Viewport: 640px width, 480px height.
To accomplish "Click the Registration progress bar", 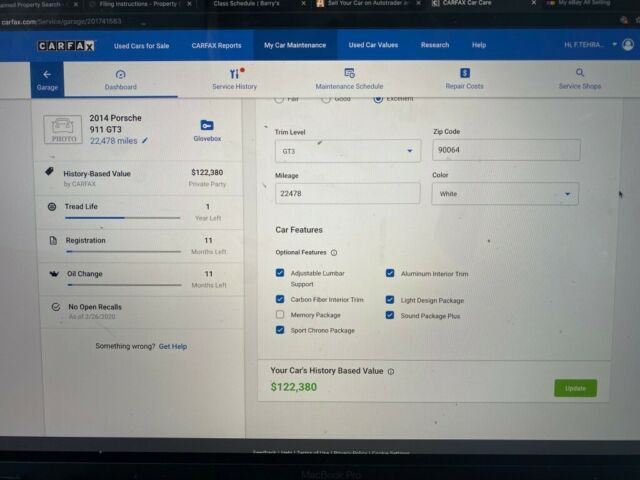I will coord(123,252).
